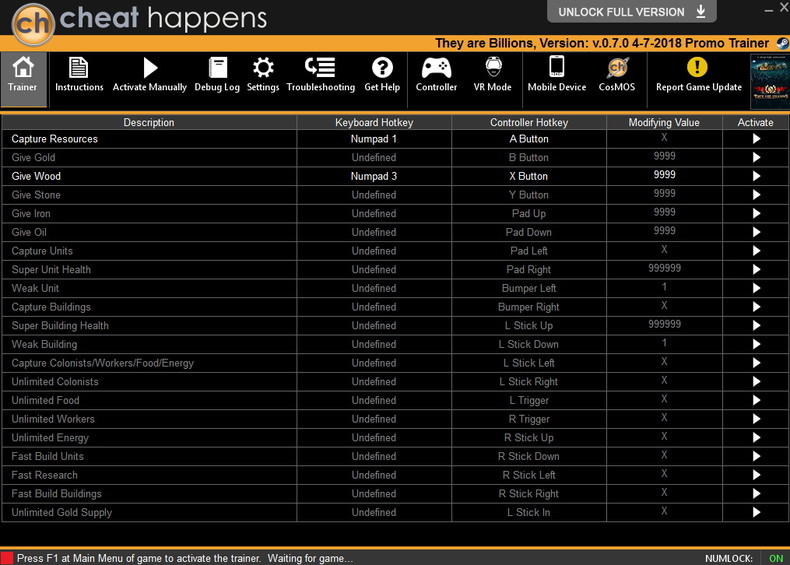Activate Capture Units cheat arrow
Screen dimensions: 790x565
click(756, 251)
